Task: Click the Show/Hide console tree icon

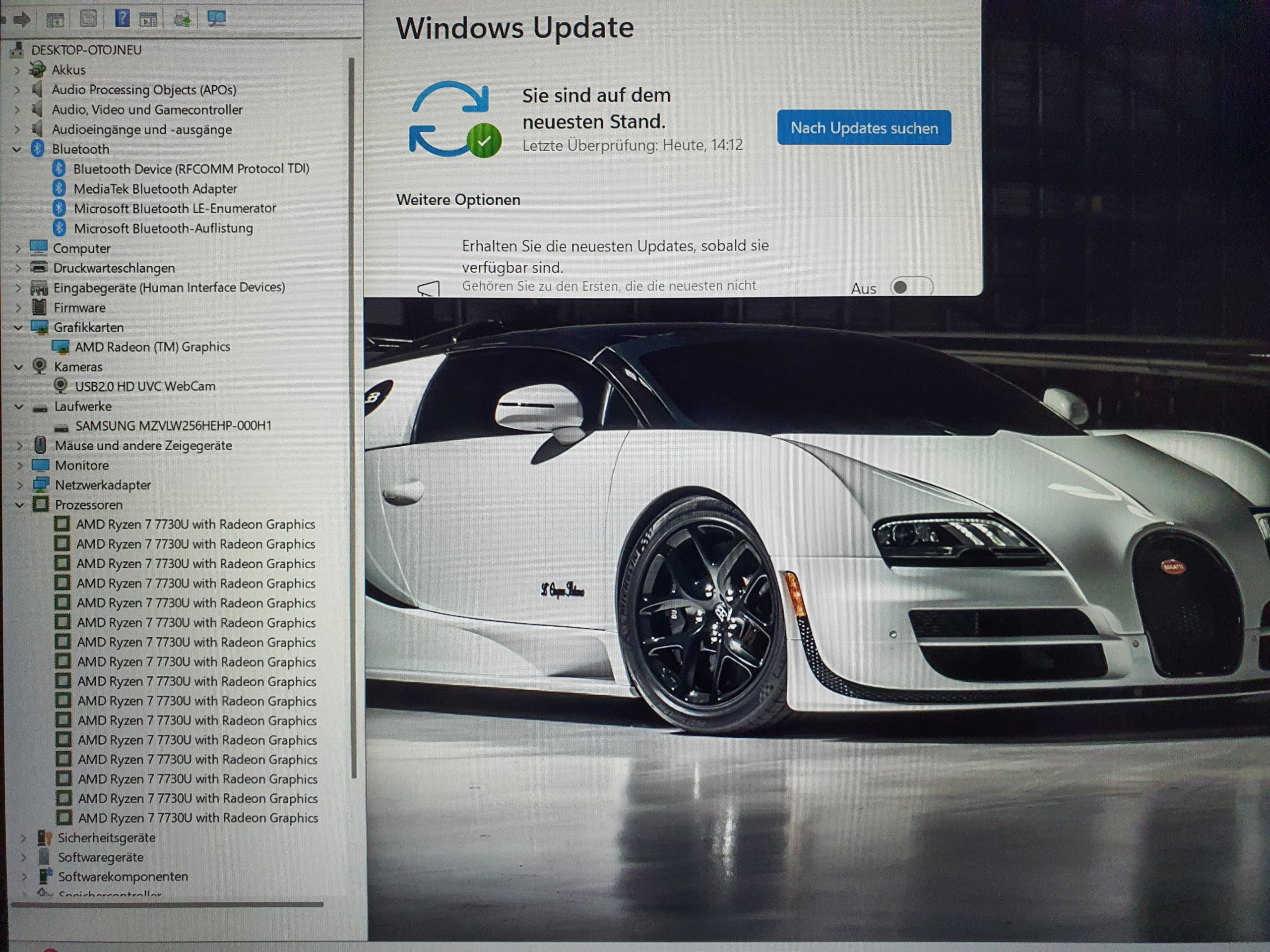Action: pos(55,20)
